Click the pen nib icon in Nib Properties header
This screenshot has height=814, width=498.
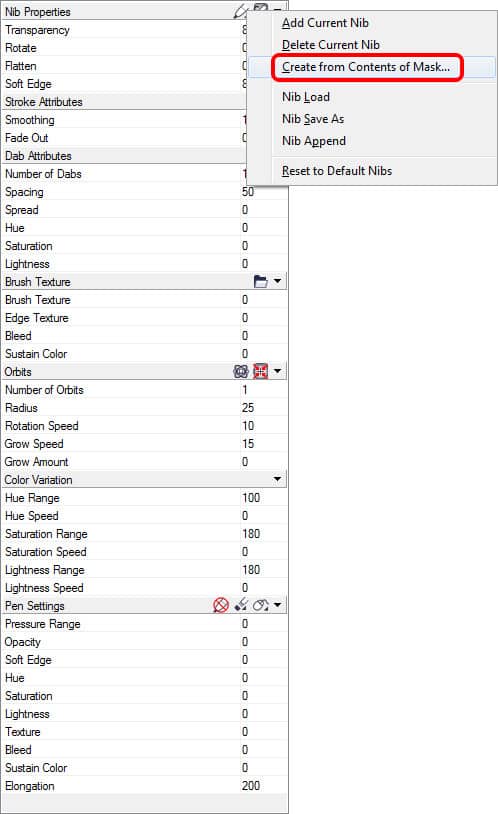pos(240,10)
